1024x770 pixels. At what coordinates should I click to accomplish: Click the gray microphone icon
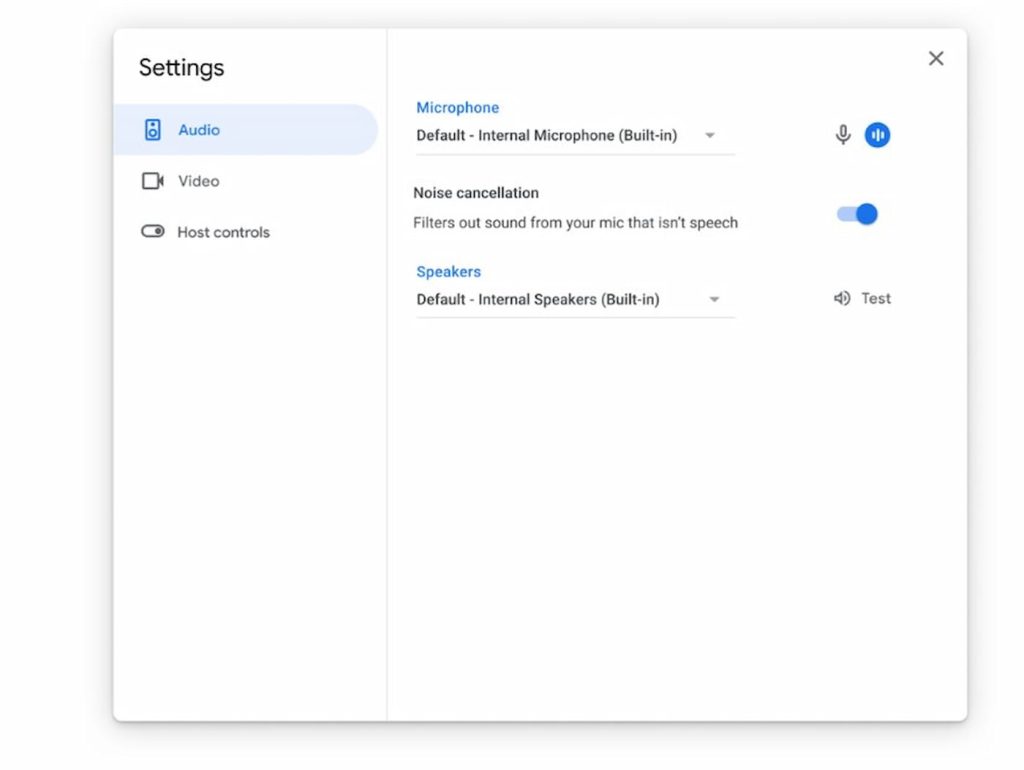point(843,135)
